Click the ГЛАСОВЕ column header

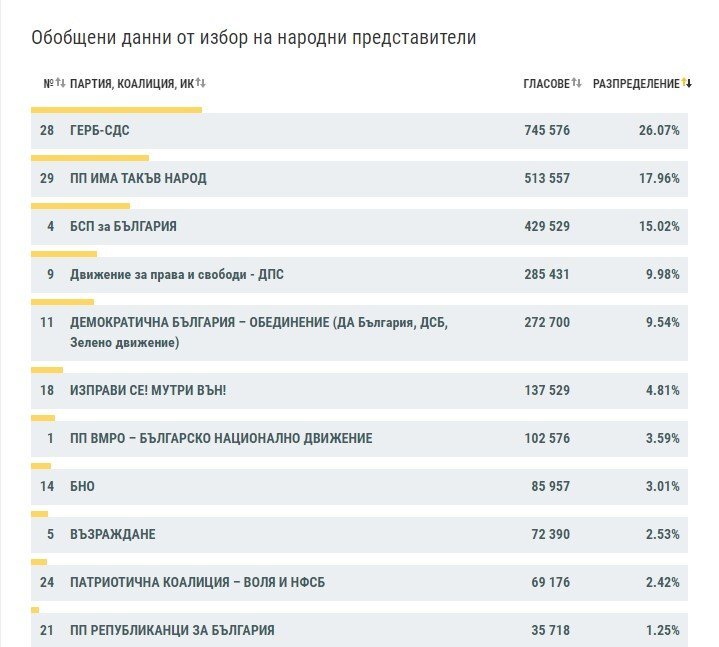click(x=546, y=84)
